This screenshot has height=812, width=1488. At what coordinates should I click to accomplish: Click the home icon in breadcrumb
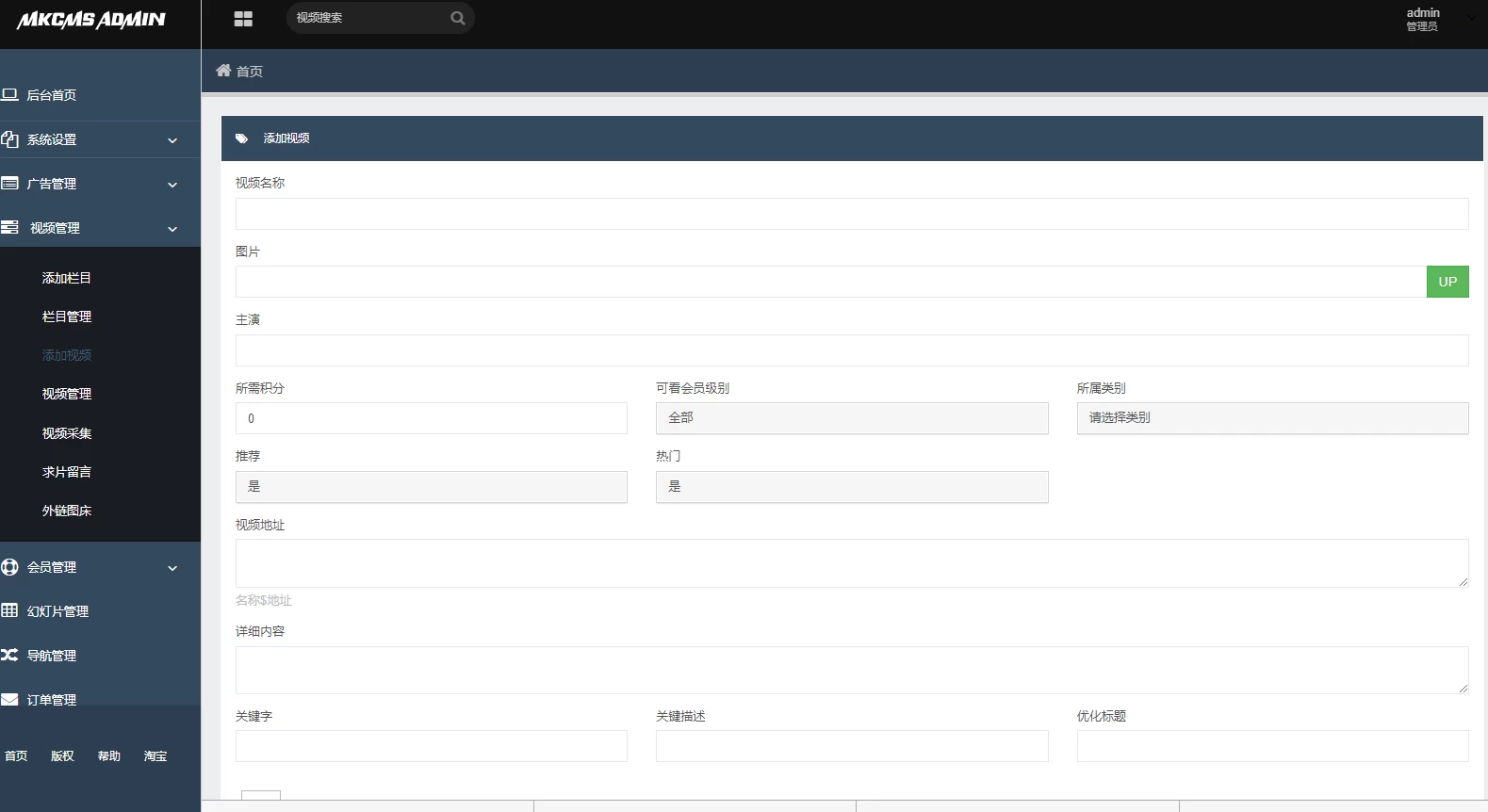click(x=223, y=71)
